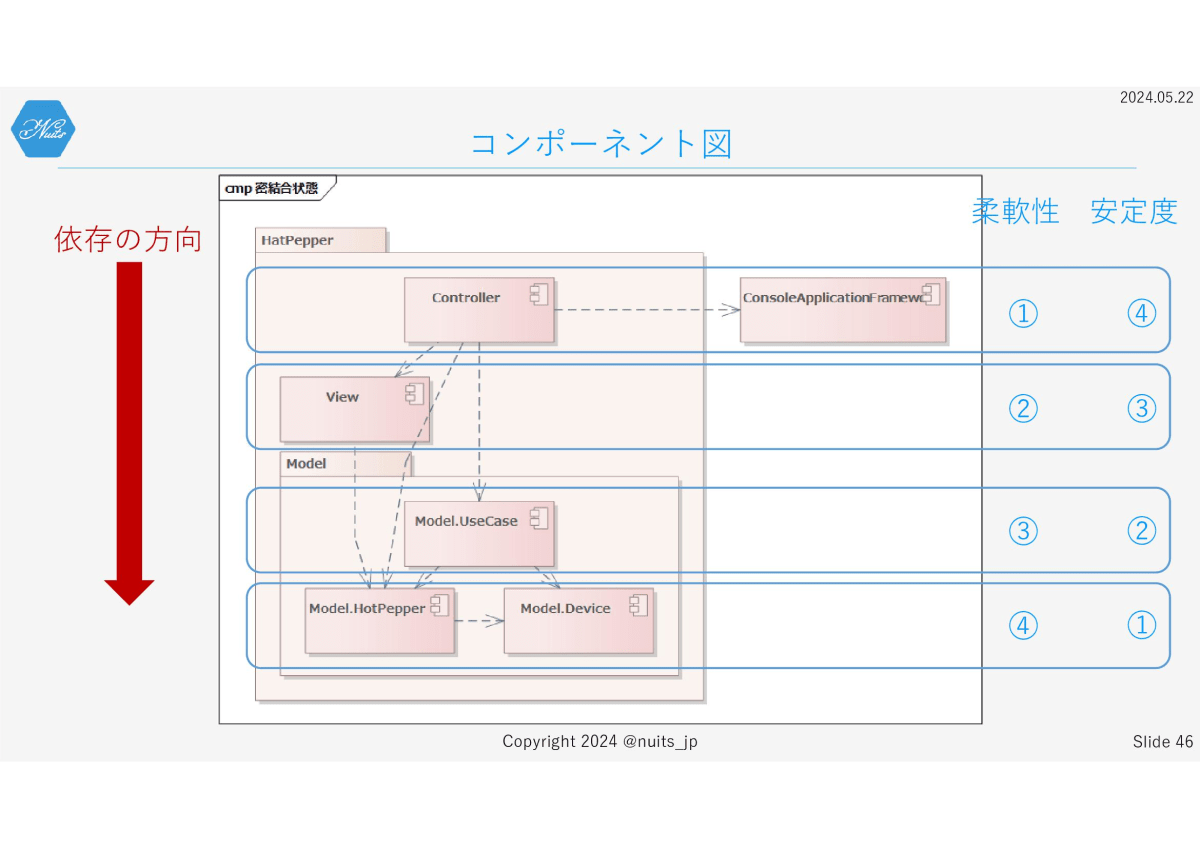
Task: Click the ① under the 柔軟性 column
Action: pyautogui.click(x=1022, y=314)
